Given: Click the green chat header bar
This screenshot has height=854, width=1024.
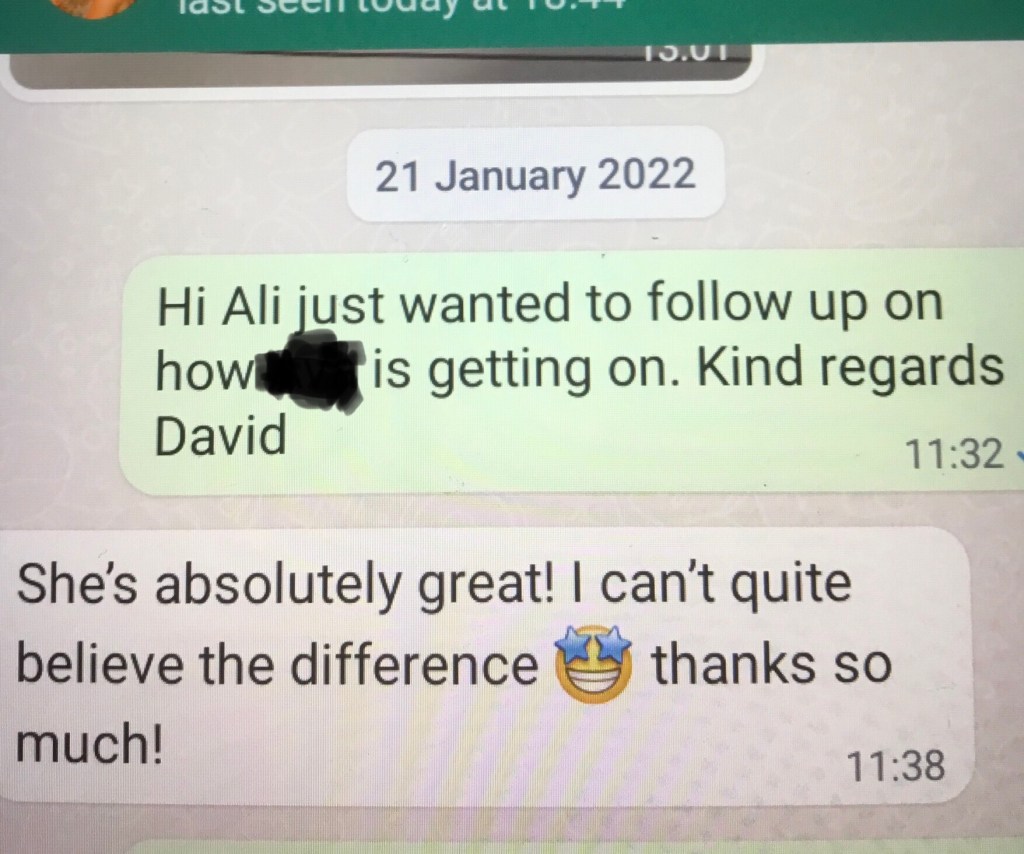Looking at the screenshot, I should click(512, 24).
